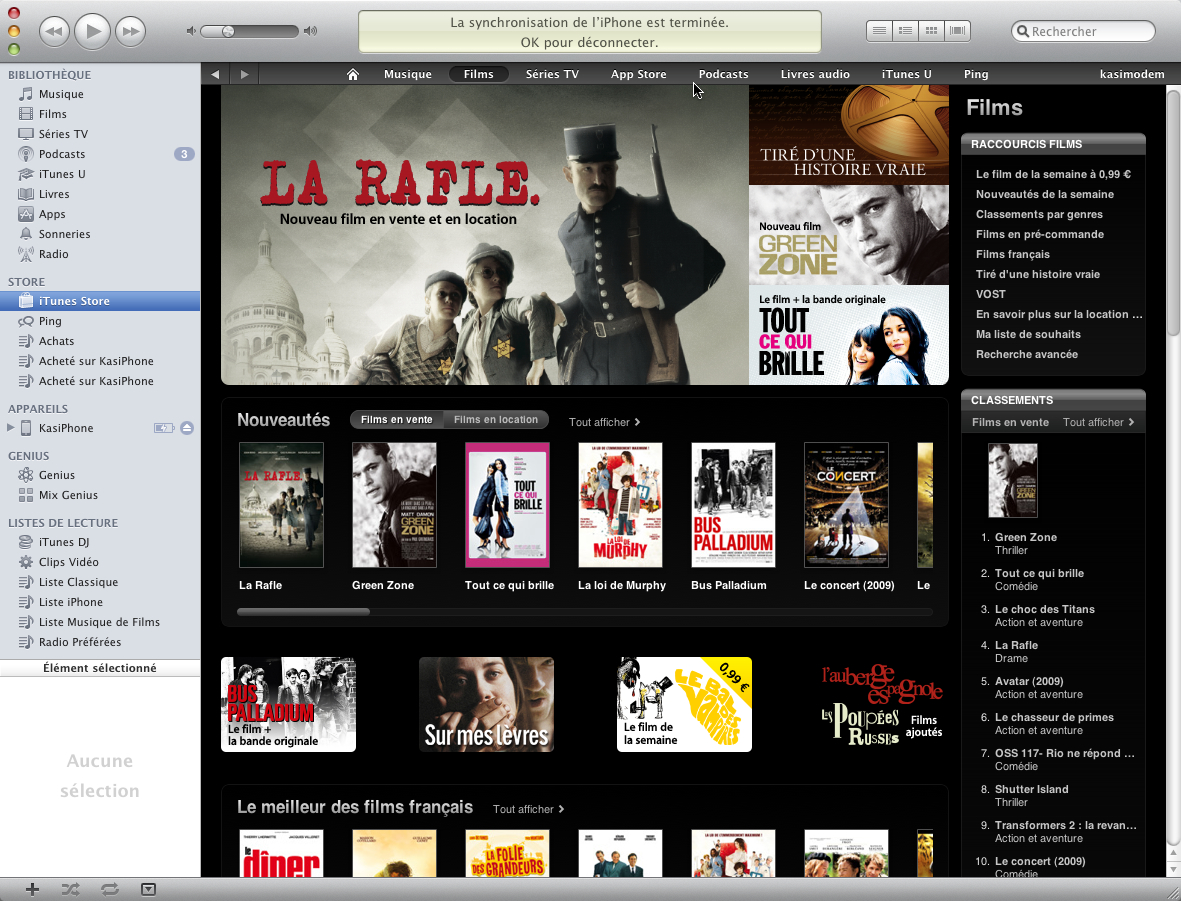Open the Green Zone hero banner

tap(849, 235)
